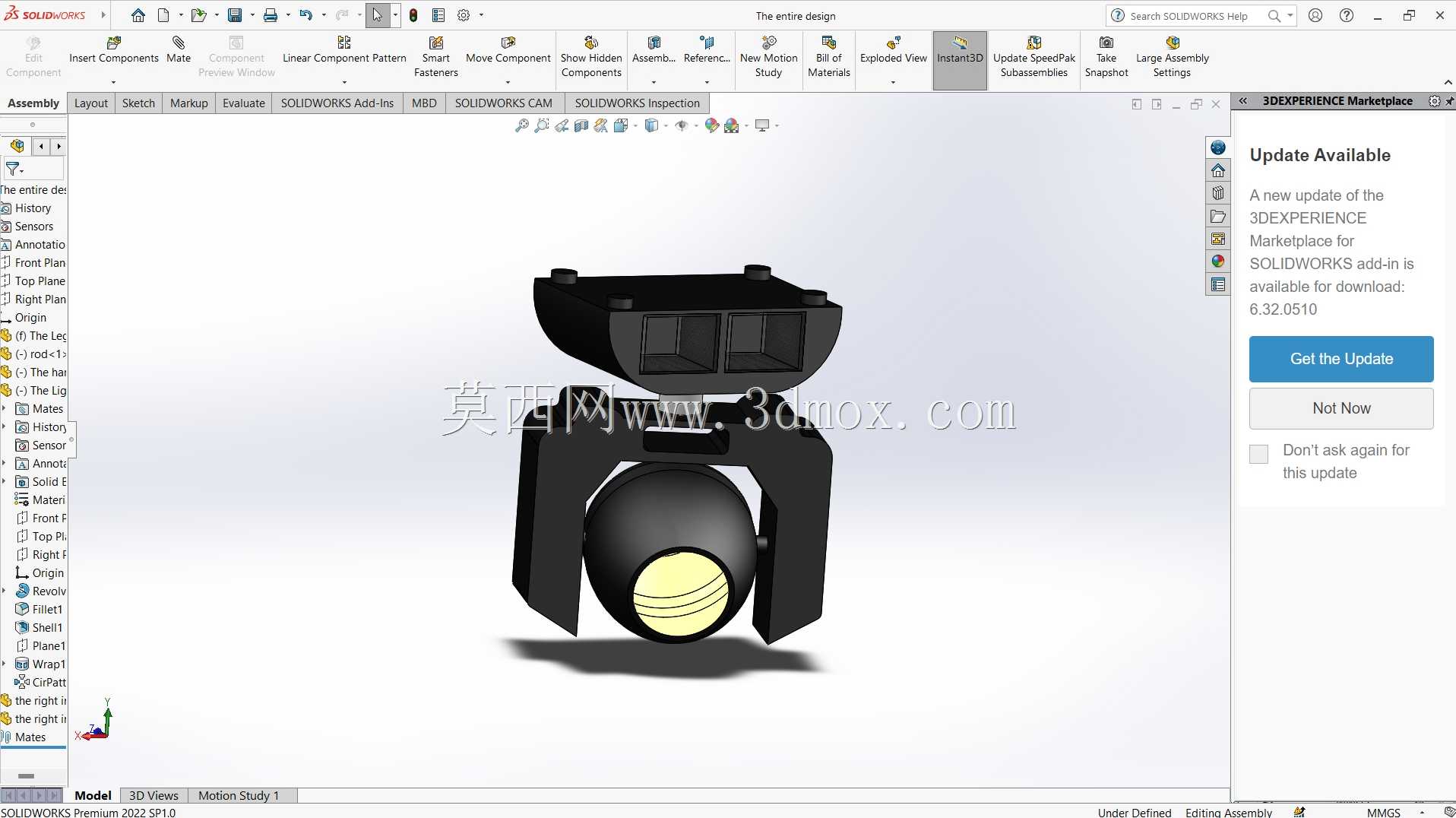Click the Rebuild traffic light icon
Image resolution: width=1456 pixels, height=818 pixels.
click(413, 15)
